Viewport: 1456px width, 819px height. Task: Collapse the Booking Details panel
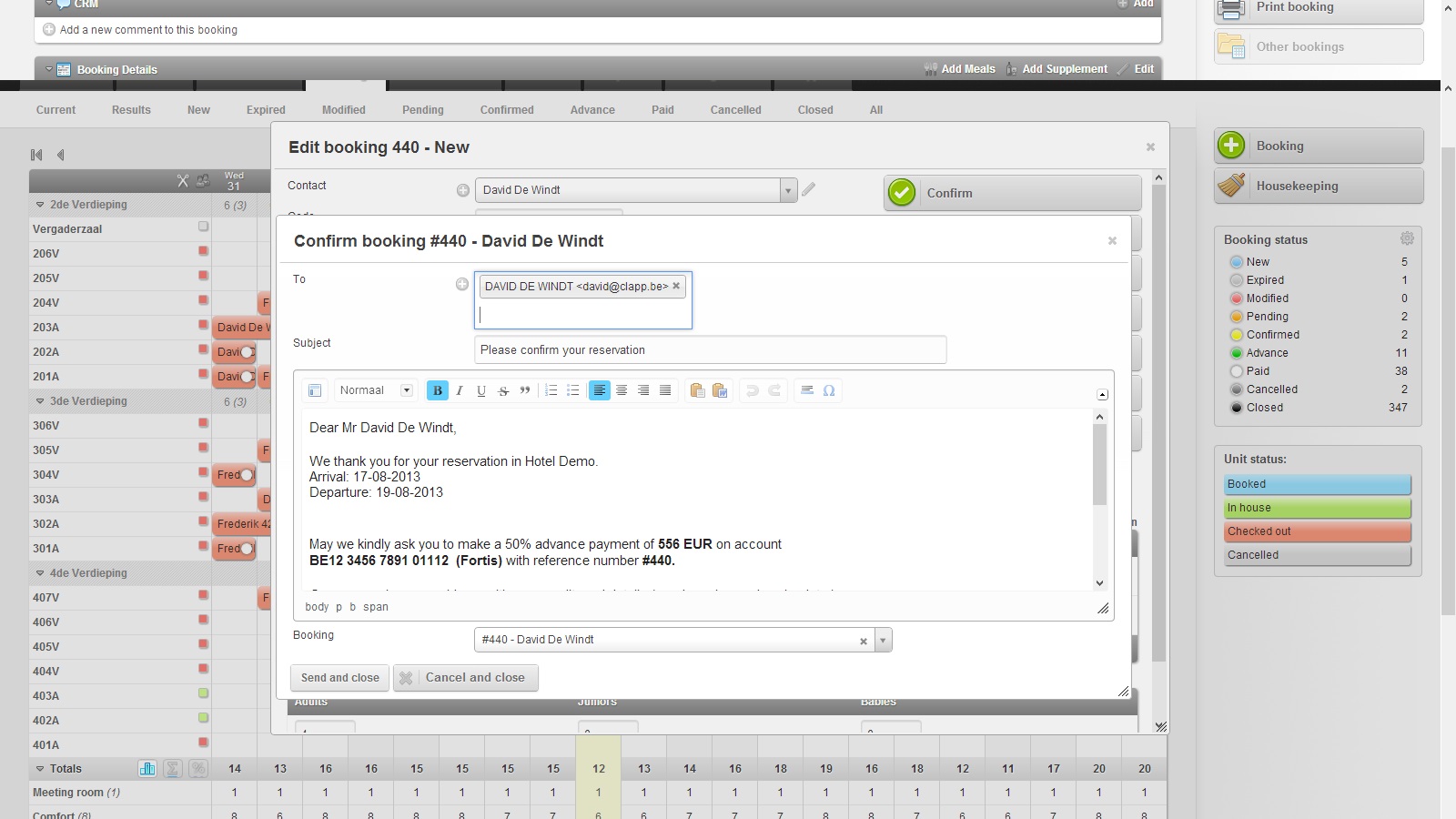click(49, 69)
